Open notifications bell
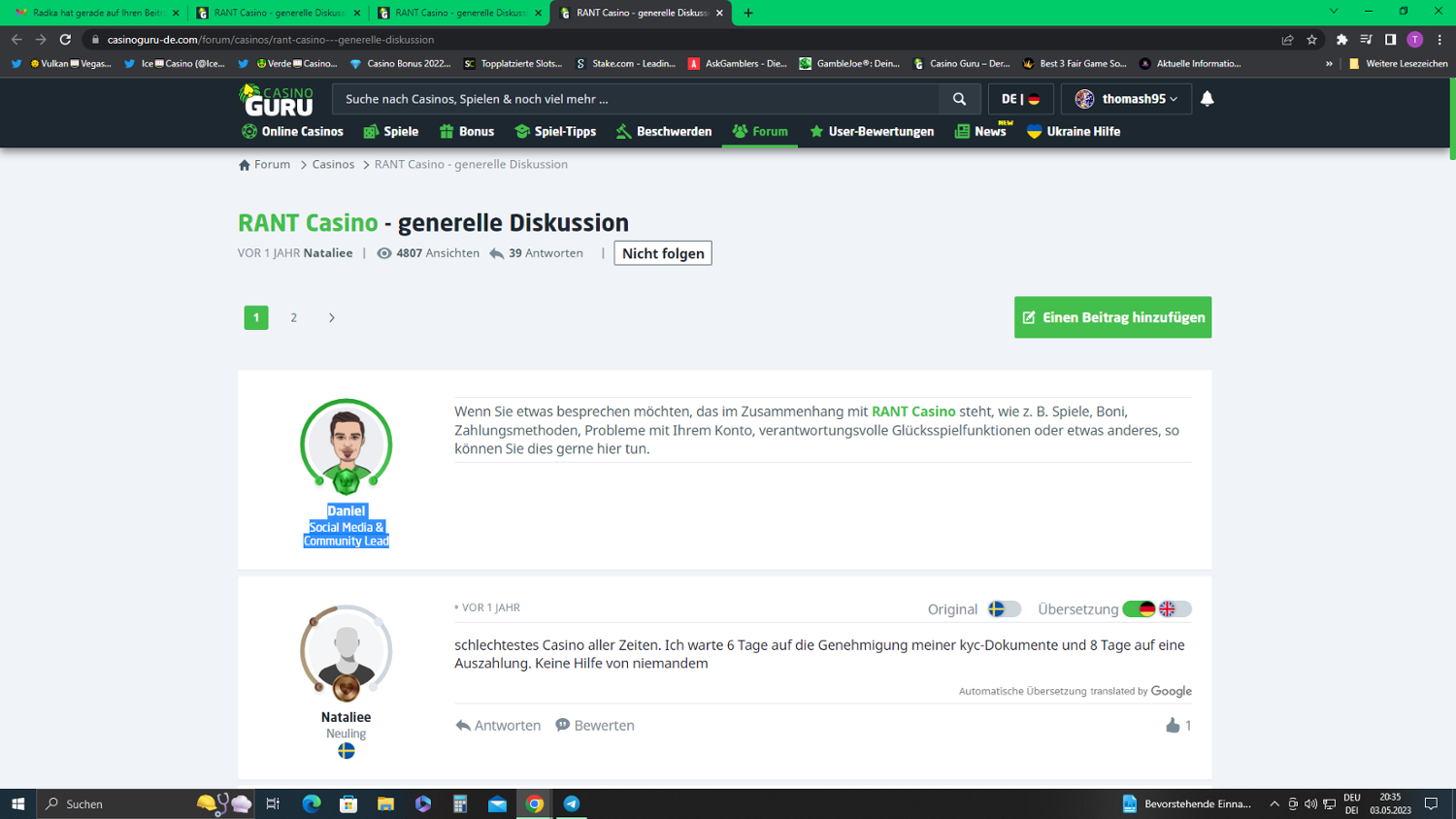The height and width of the screenshot is (819, 1456). (1207, 99)
